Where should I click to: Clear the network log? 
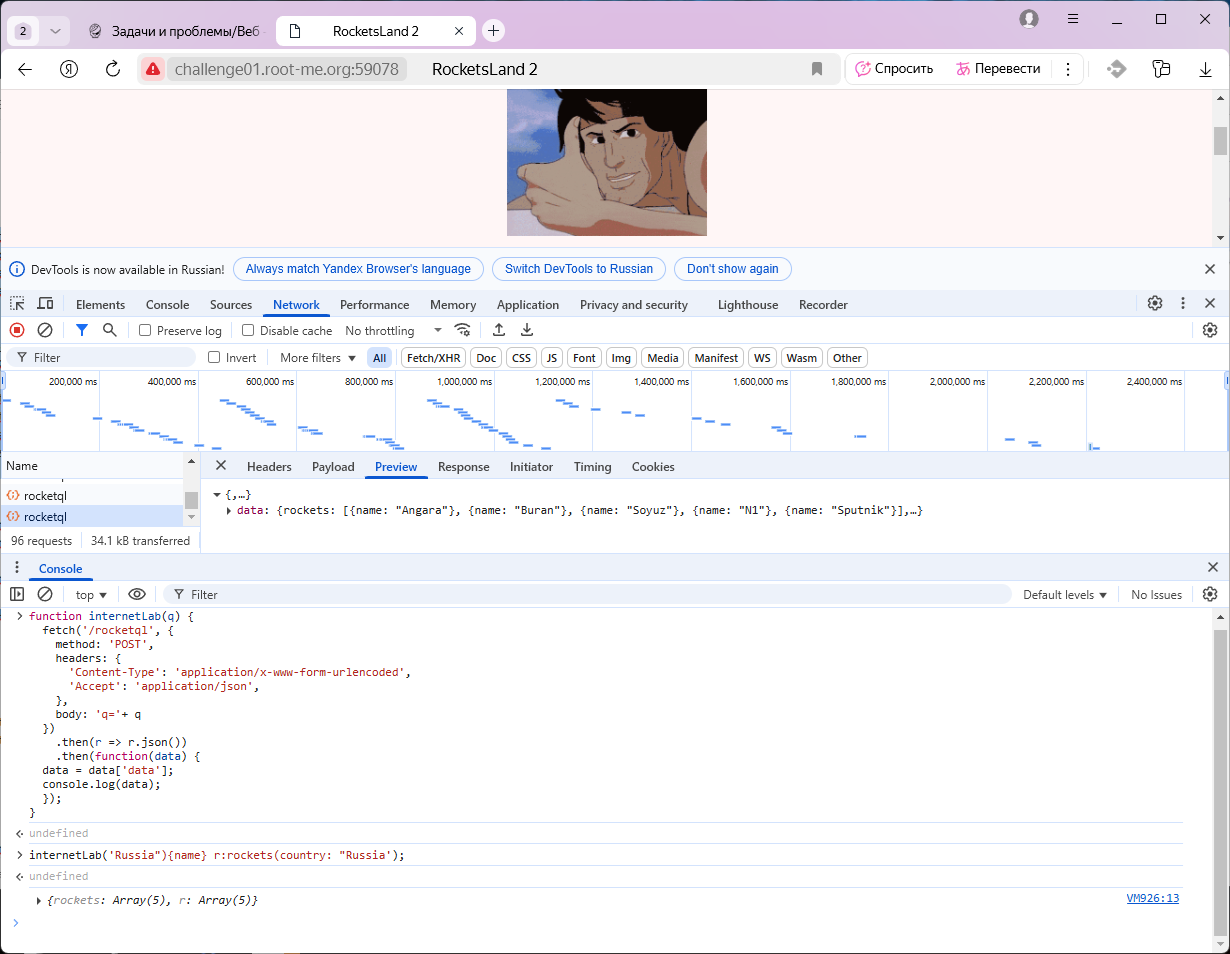pyautogui.click(x=45, y=330)
